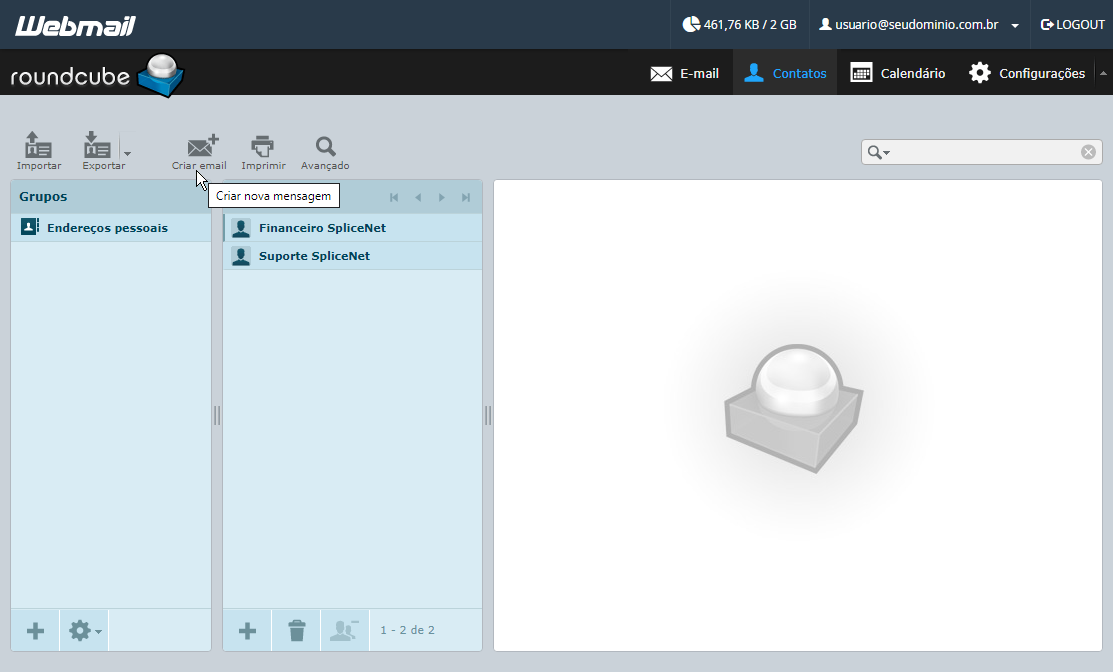The height and width of the screenshot is (672, 1113).
Task: Click the LOGOUT link
Action: 1072,25
